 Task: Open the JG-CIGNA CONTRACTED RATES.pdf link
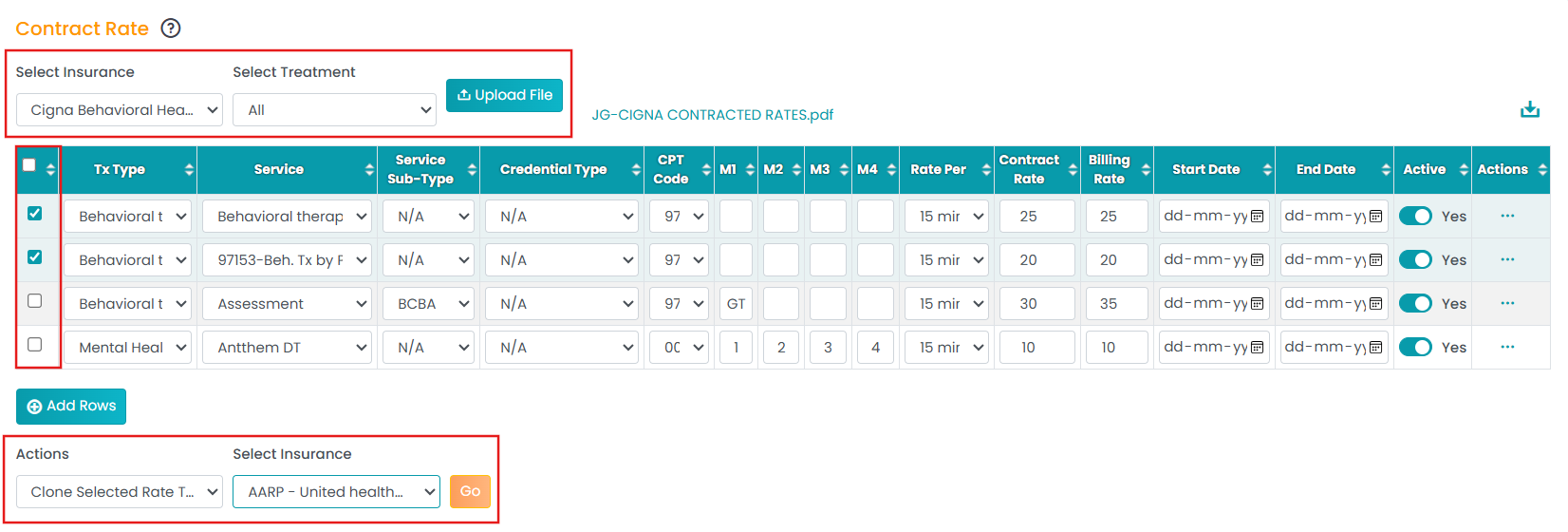point(712,115)
